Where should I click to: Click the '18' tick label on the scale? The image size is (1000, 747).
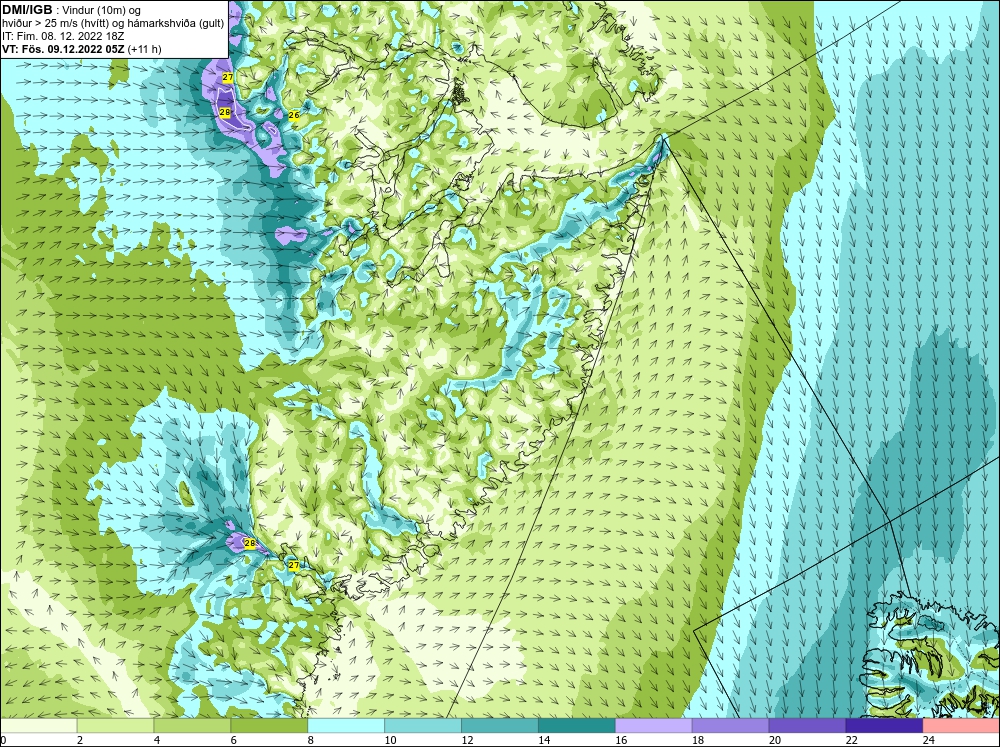click(698, 740)
